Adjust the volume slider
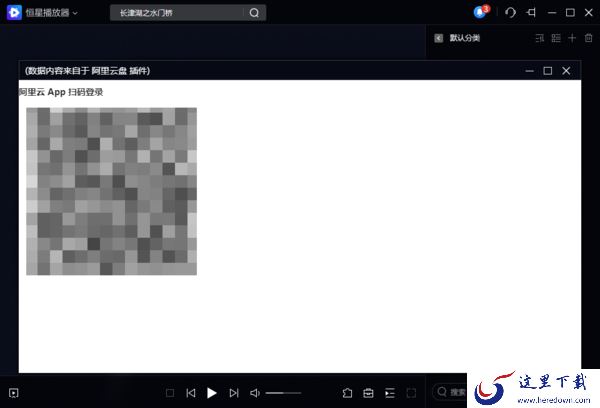Image resolution: width=600 pixels, height=408 pixels. (x=283, y=393)
